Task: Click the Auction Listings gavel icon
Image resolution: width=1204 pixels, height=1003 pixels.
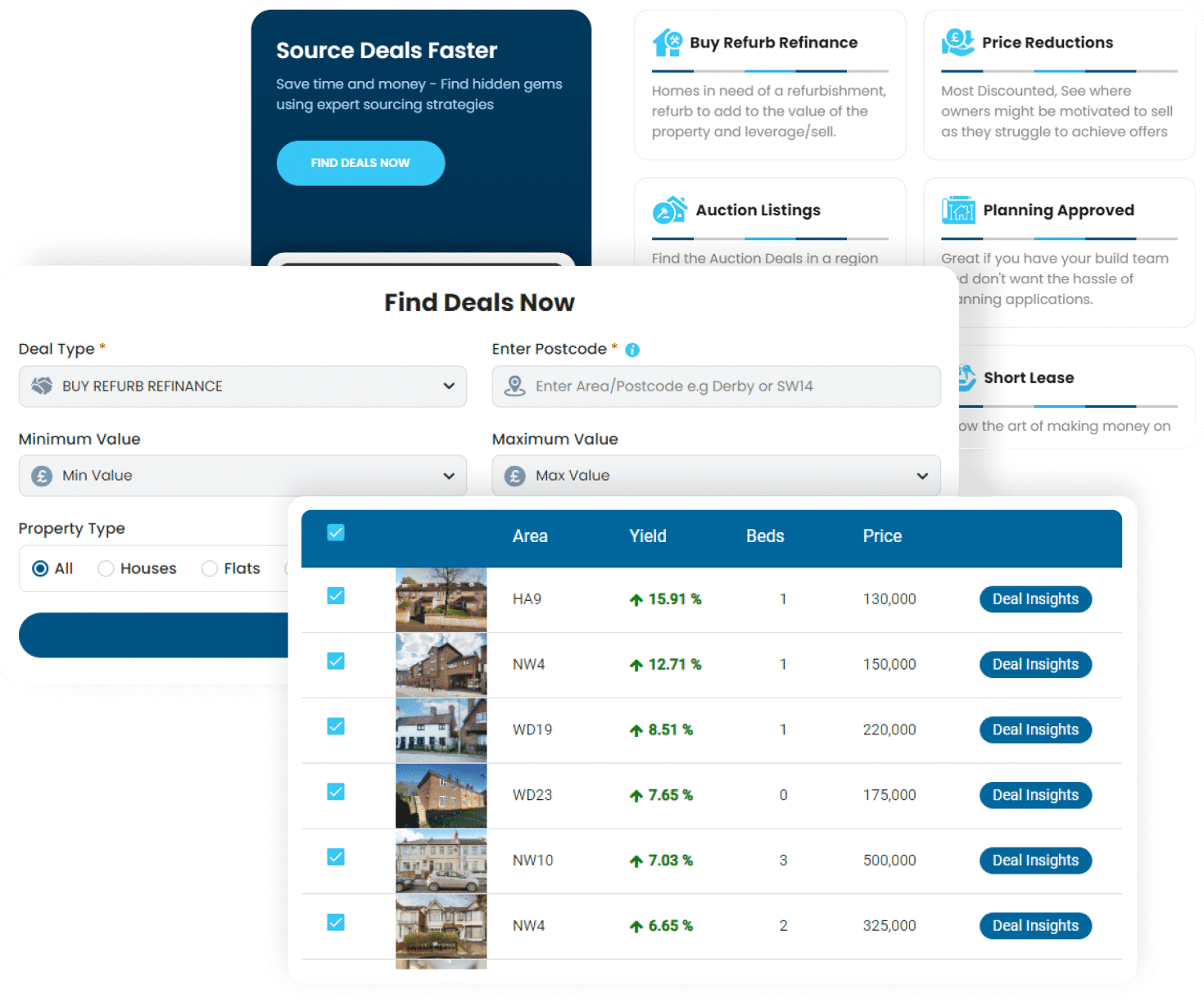Action: coord(669,210)
